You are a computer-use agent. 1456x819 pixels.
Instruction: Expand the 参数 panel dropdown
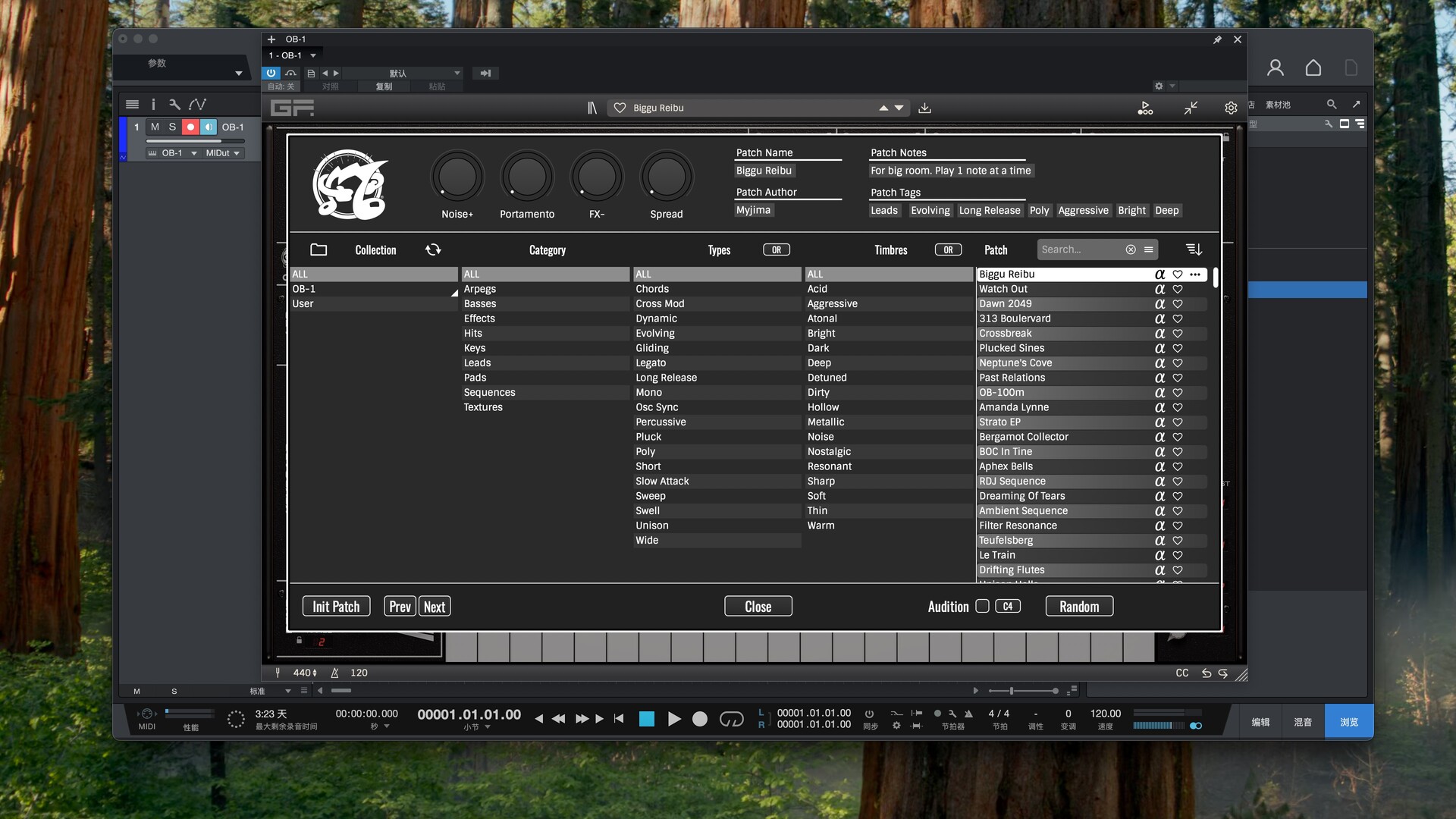(x=238, y=74)
